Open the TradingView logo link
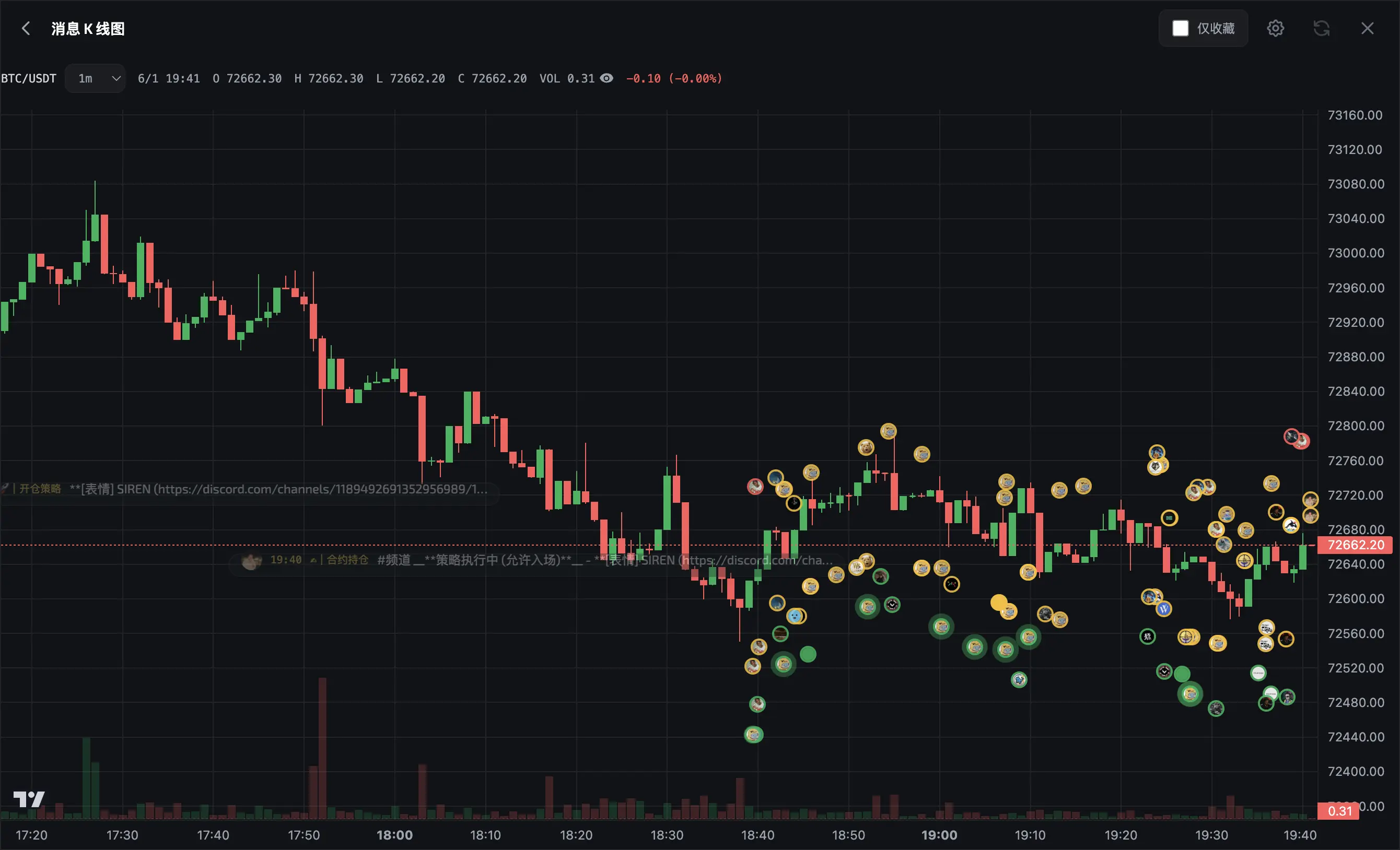 pyautogui.click(x=29, y=799)
